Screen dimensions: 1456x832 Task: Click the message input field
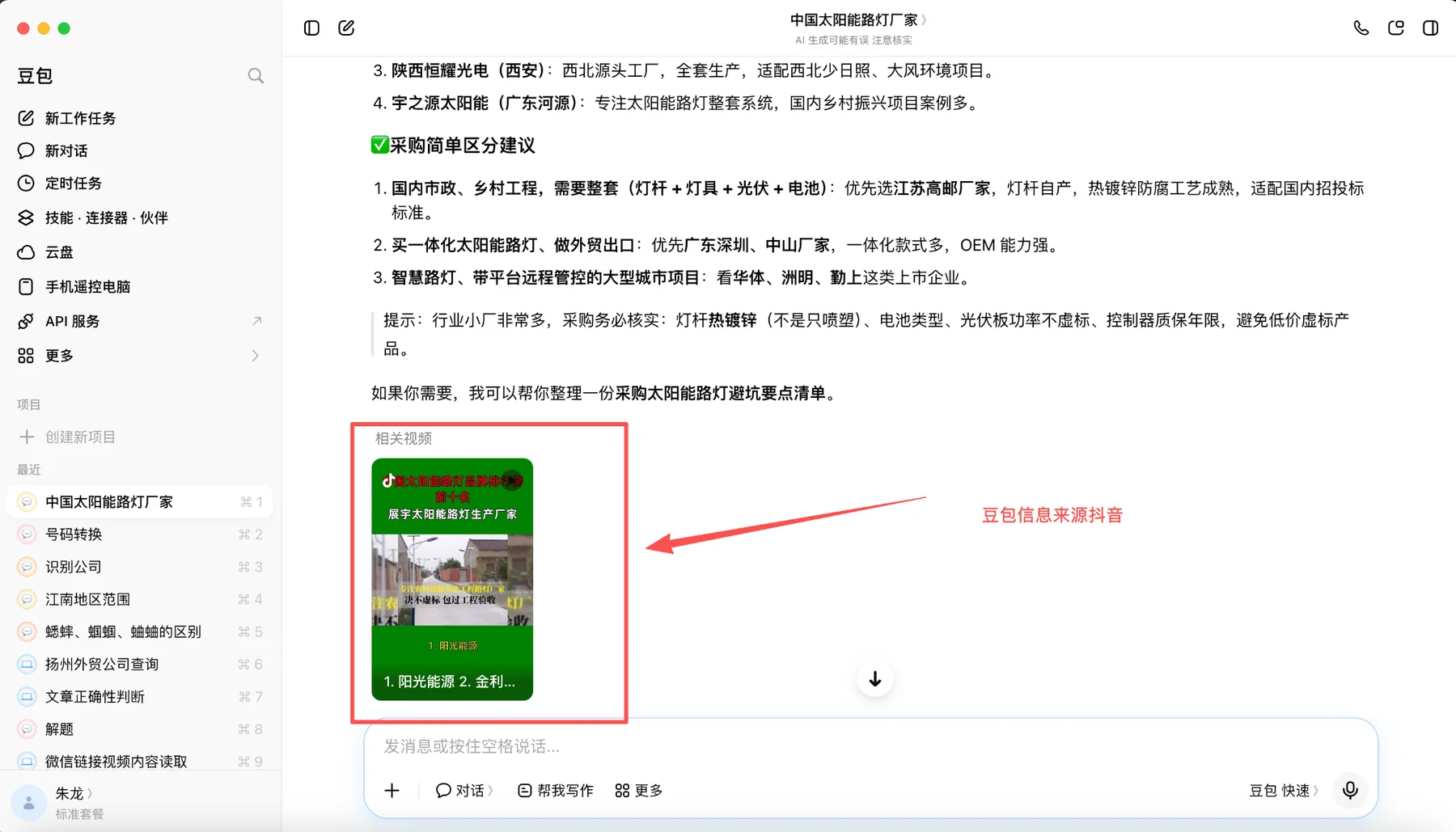(x=870, y=745)
